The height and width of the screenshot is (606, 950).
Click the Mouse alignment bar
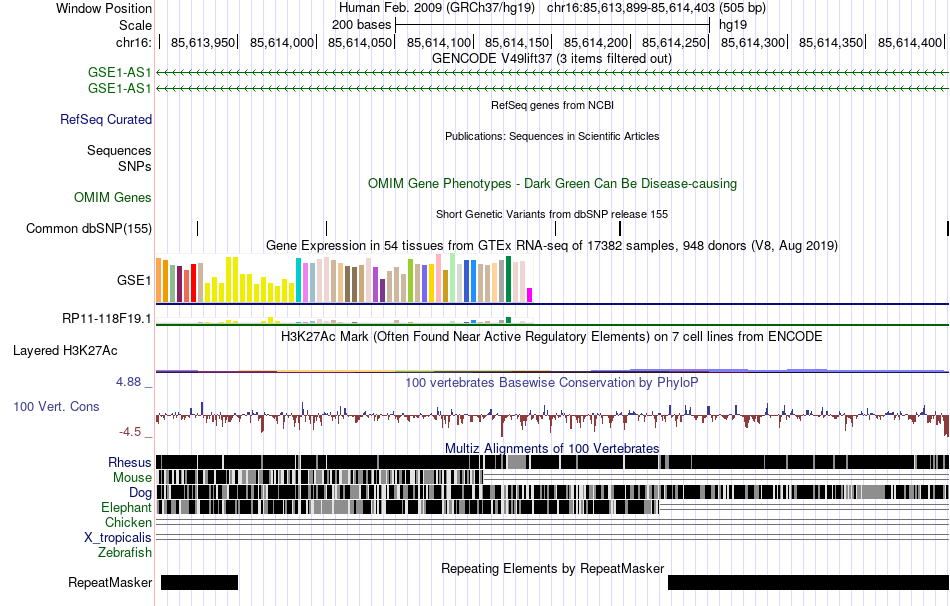[320, 478]
